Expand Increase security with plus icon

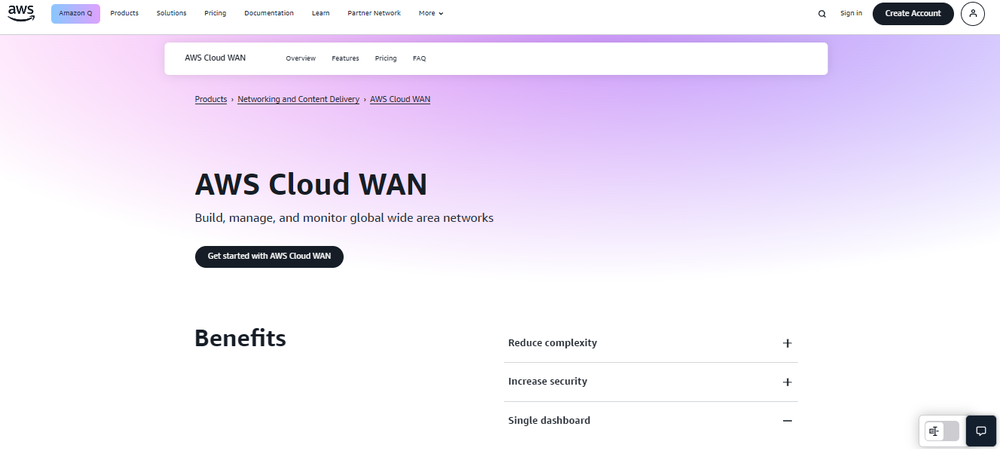click(x=787, y=382)
